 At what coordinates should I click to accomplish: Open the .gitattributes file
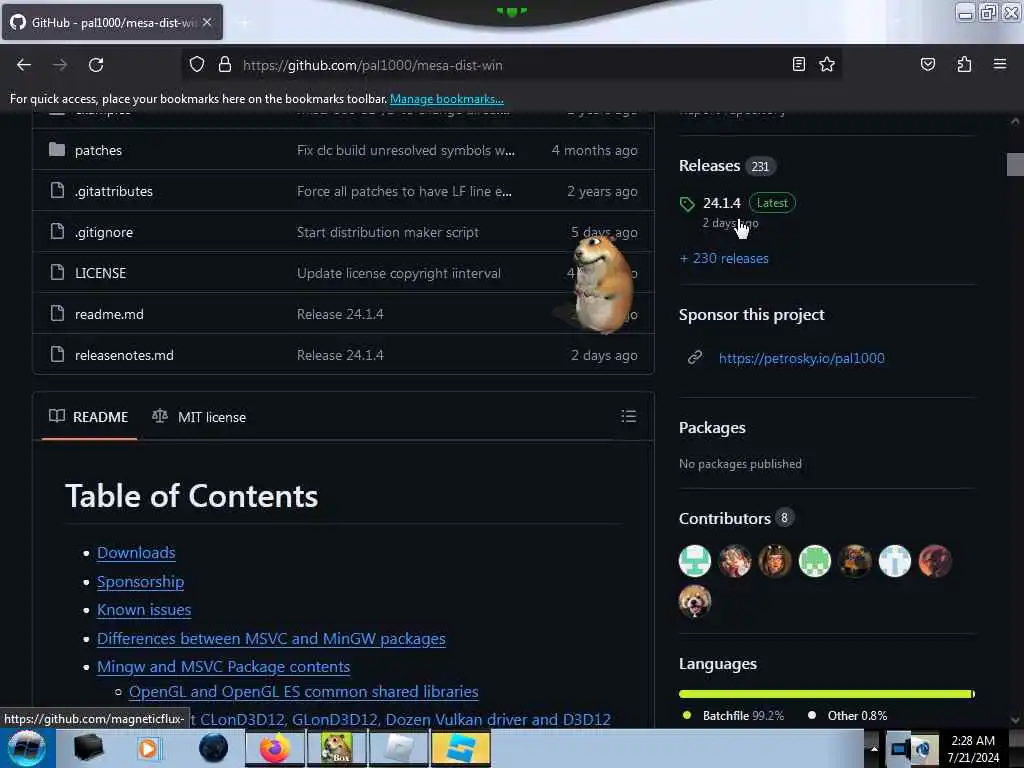114,191
